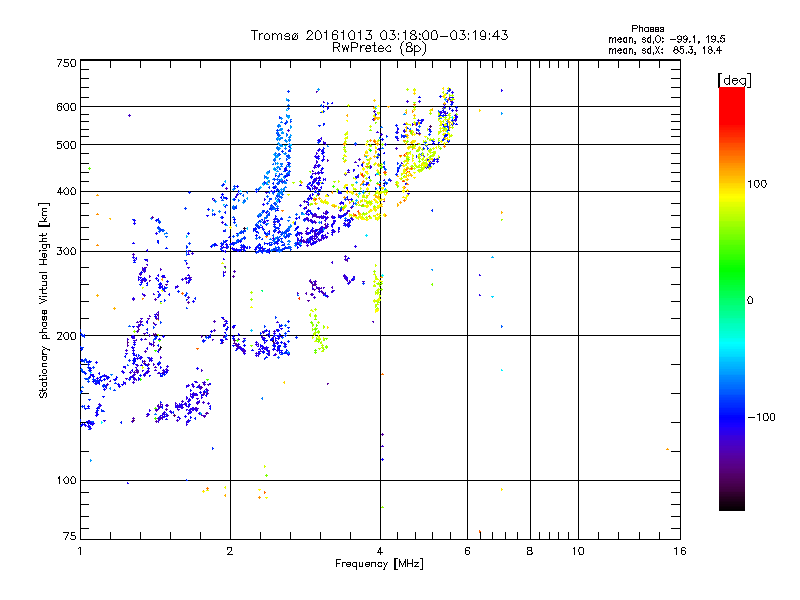Click the y-axis tick label '600'
800x600 pixels.
pyautogui.click(x=66, y=107)
